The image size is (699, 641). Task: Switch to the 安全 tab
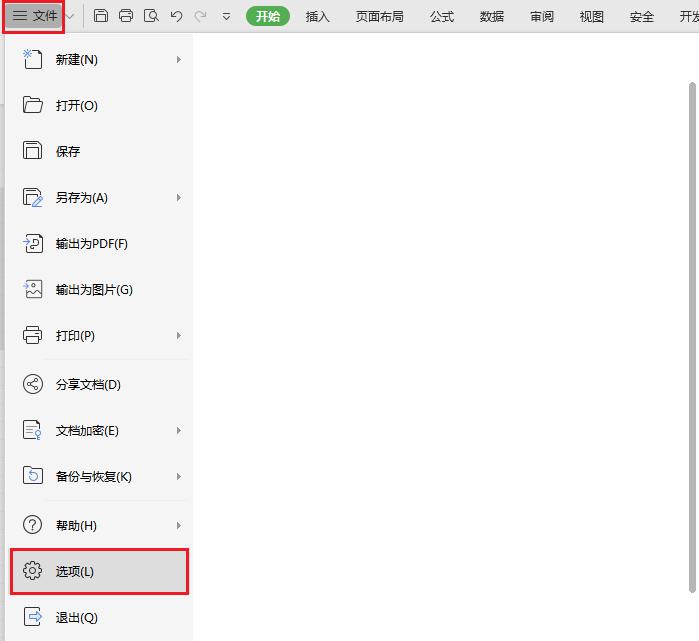point(641,17)
